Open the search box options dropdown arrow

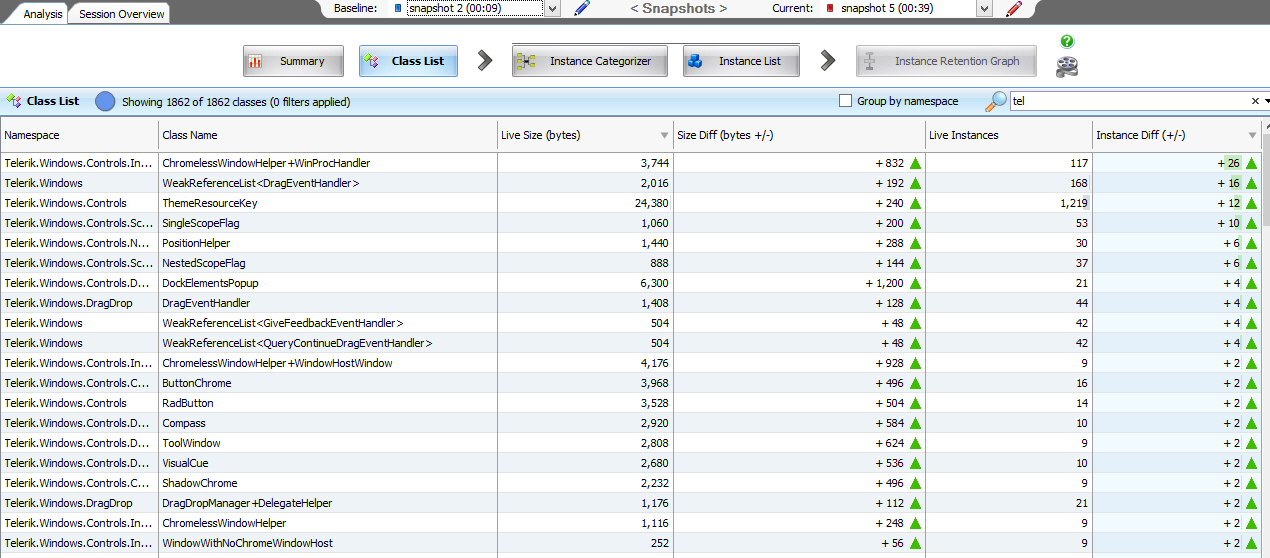click(1266, 101)
